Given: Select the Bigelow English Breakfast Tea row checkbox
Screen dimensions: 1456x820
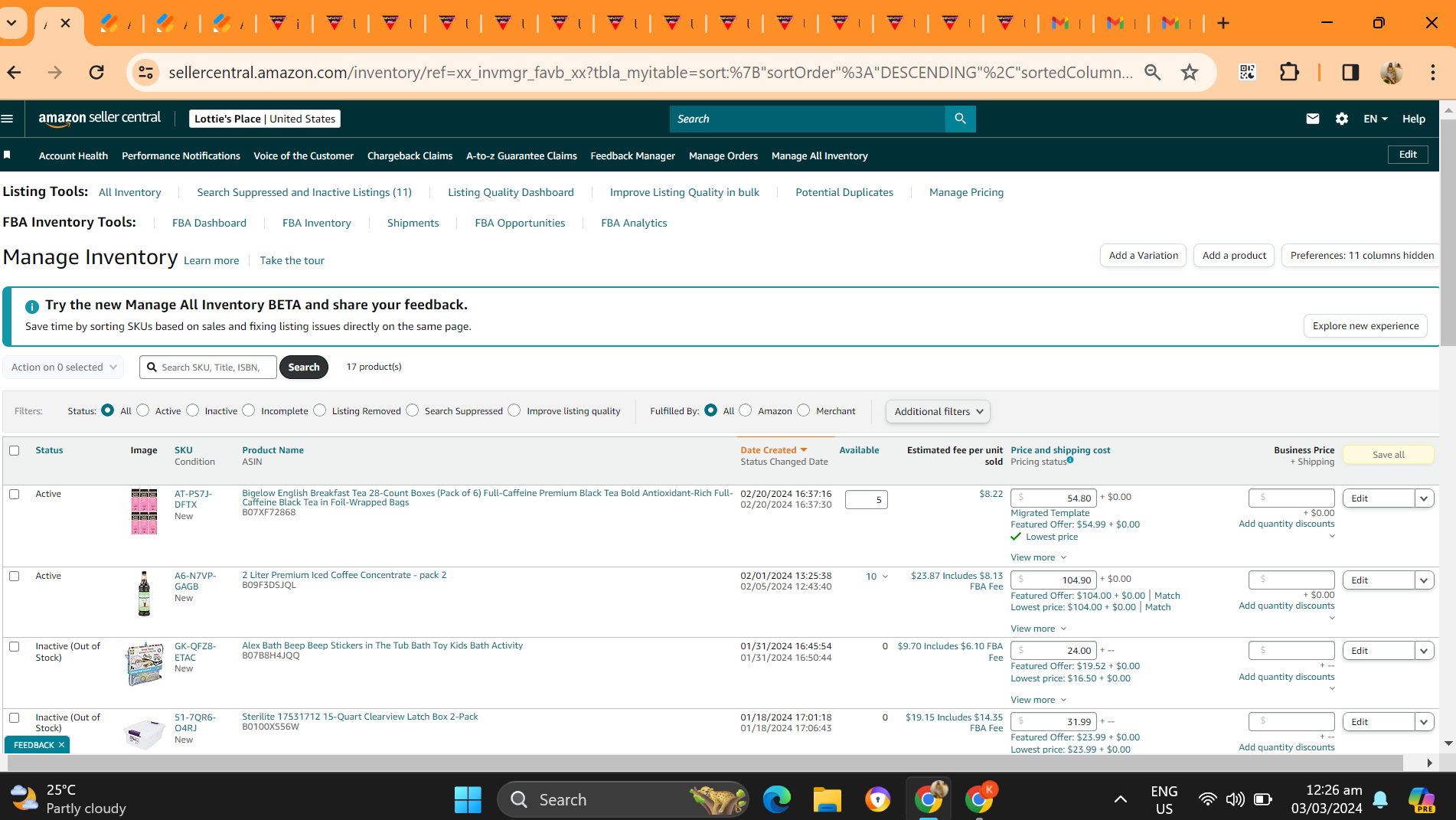Looking at the screenshot, I should (x=15, y=494).
